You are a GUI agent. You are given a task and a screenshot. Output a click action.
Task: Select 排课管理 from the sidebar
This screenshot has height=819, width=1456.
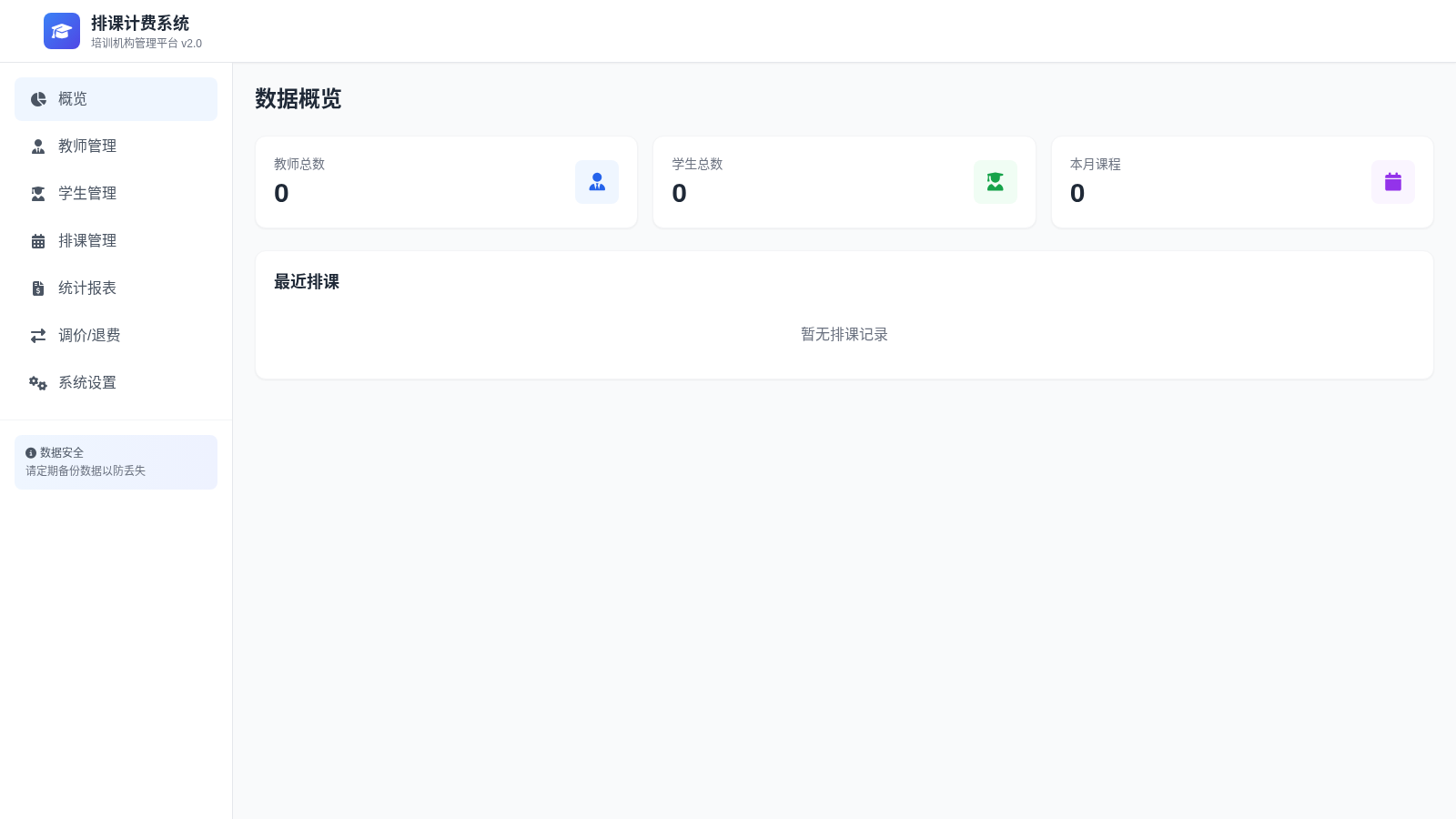click(x=116, y=241)
